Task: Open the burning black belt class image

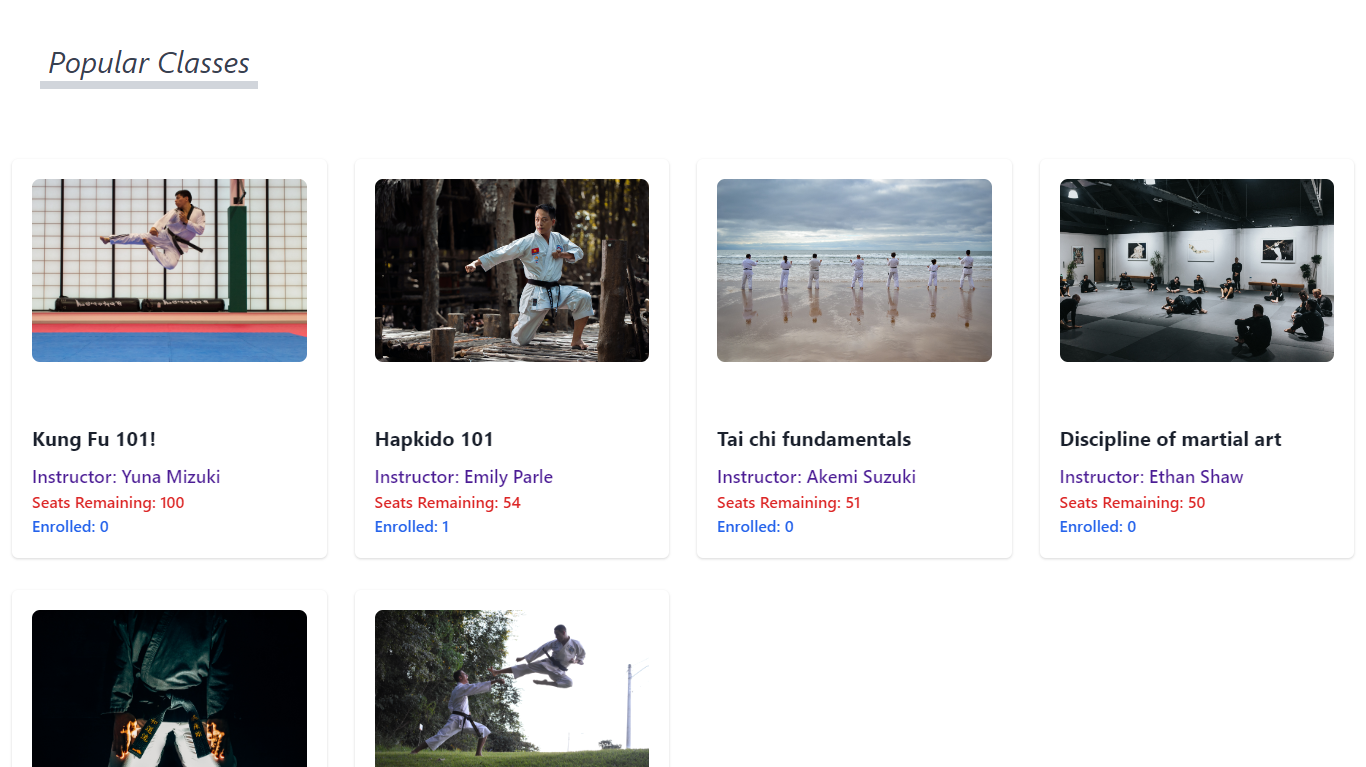Action: tap(169, 688)
